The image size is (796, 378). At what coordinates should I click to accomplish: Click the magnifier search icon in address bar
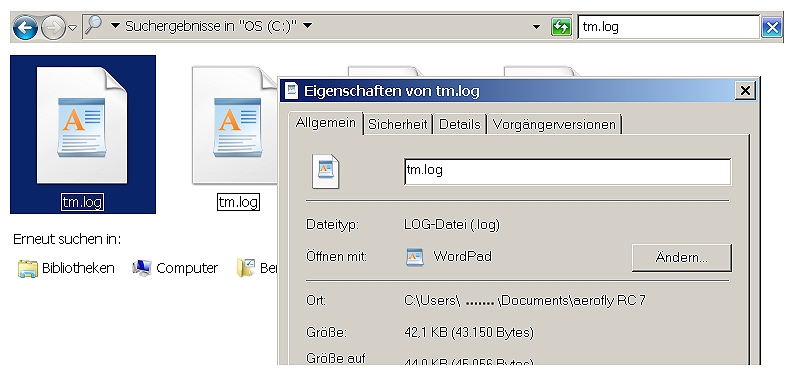coord(94,25)
